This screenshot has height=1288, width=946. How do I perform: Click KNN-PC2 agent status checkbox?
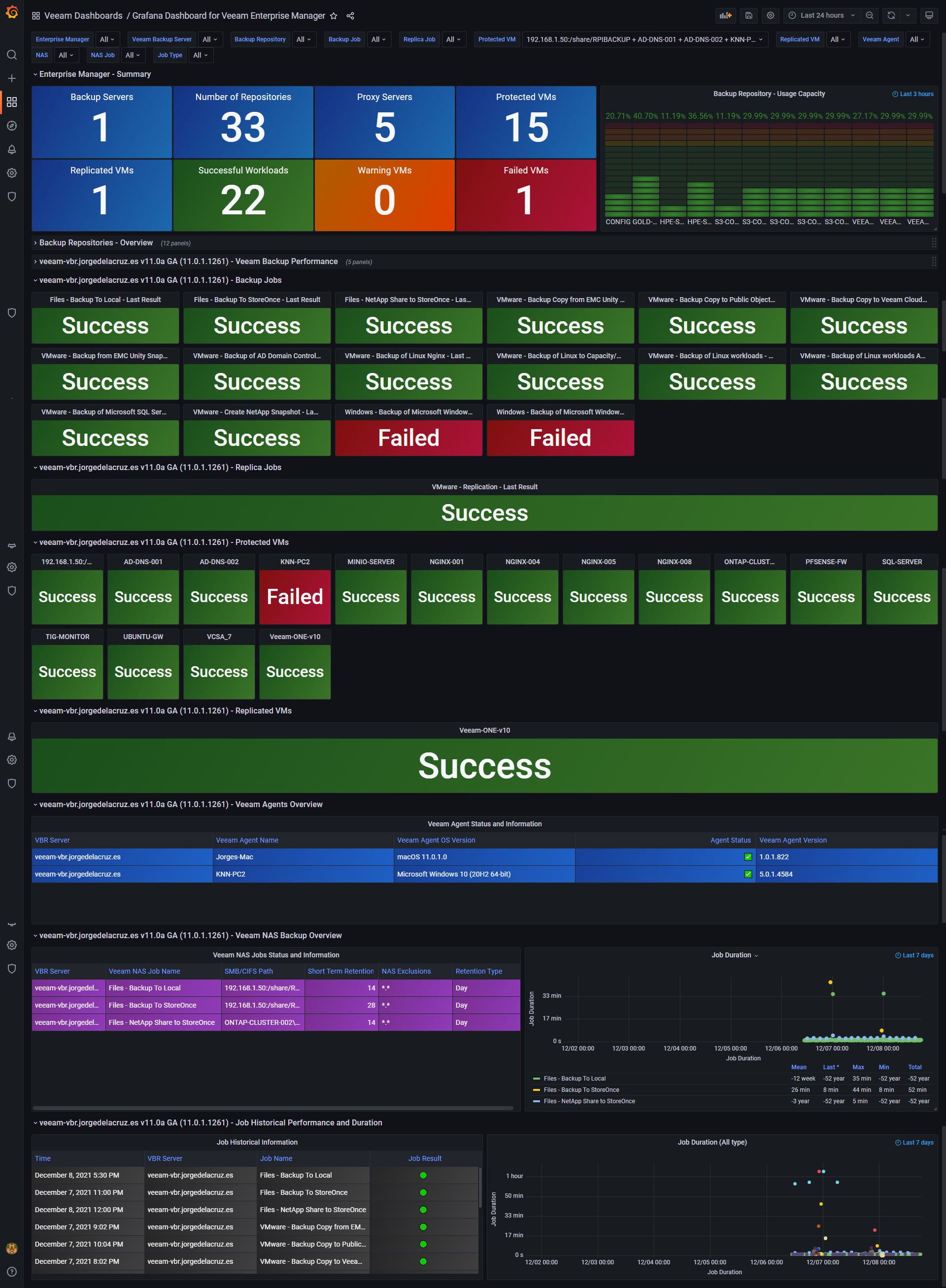(748, 875)
